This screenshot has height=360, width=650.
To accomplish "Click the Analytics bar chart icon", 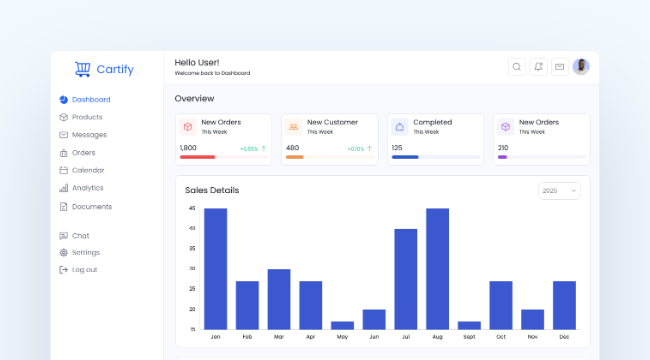I will click(63, 188).
